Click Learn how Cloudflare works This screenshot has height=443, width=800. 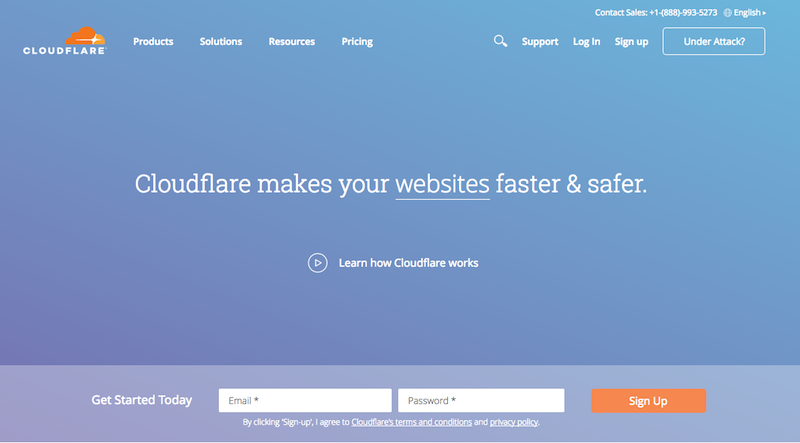pyautogui.click(x=409, y=263)
